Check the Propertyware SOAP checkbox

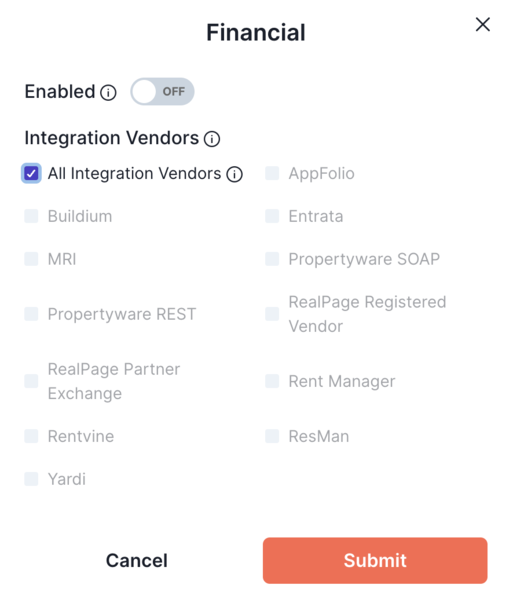click(272, 259)
